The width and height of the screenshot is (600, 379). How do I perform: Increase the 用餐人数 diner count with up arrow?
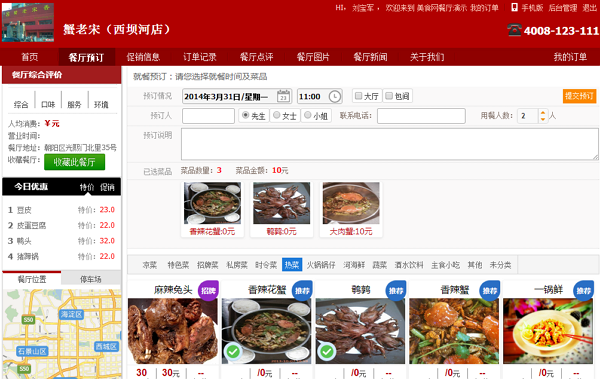tap(543, 113)
